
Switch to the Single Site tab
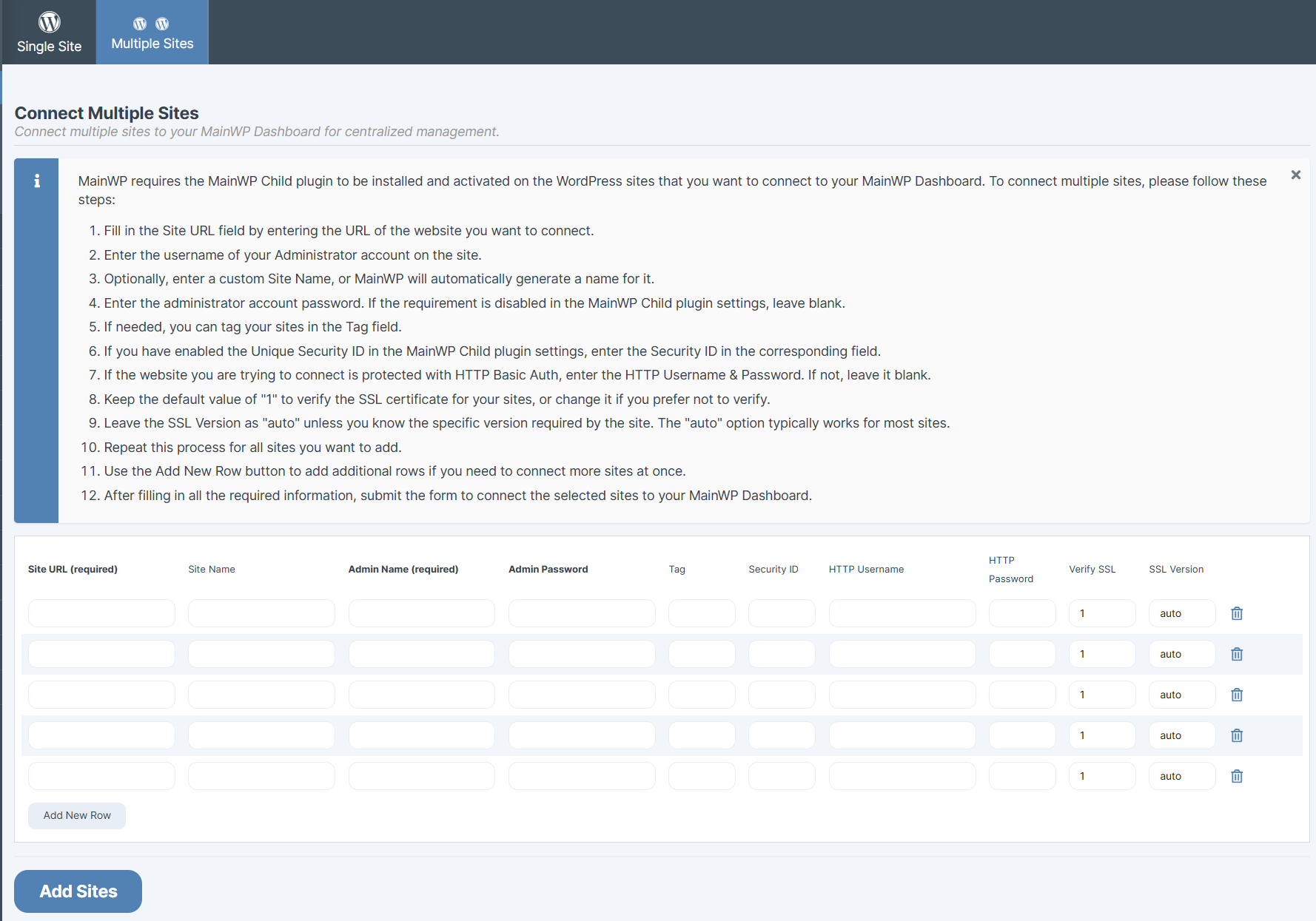tap(49, 32)
